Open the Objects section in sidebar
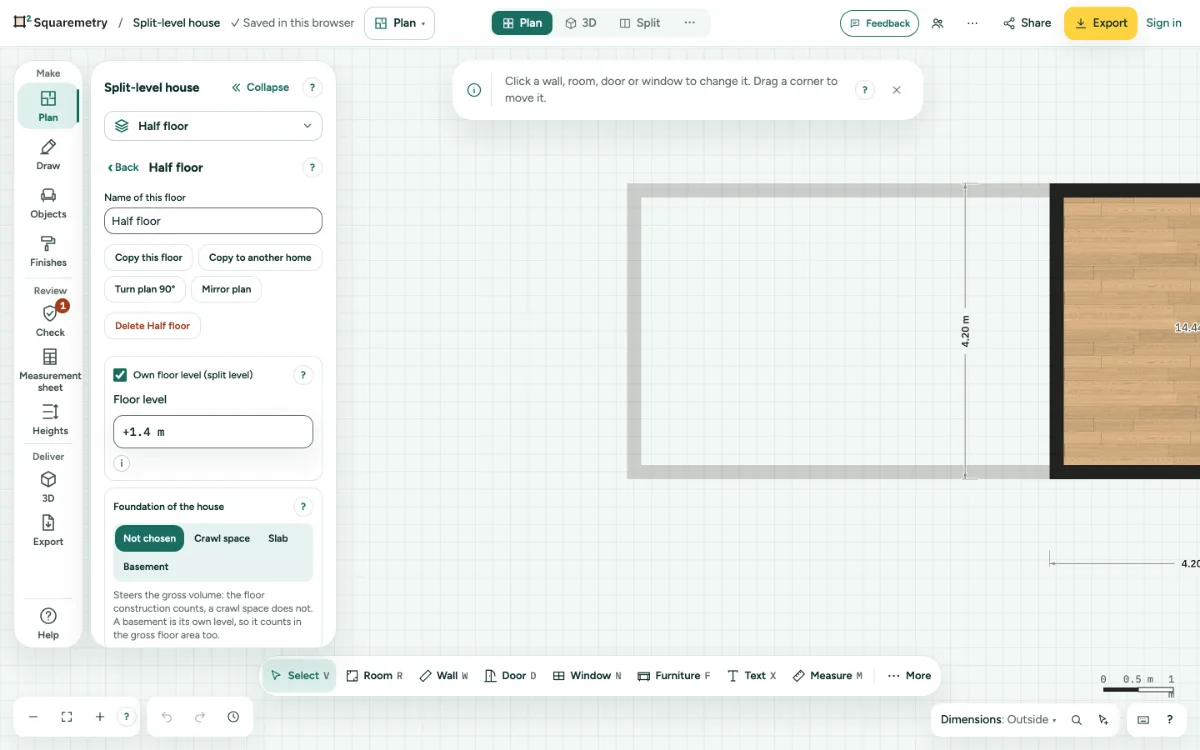1200x750 pixels. tap(48, 203)
